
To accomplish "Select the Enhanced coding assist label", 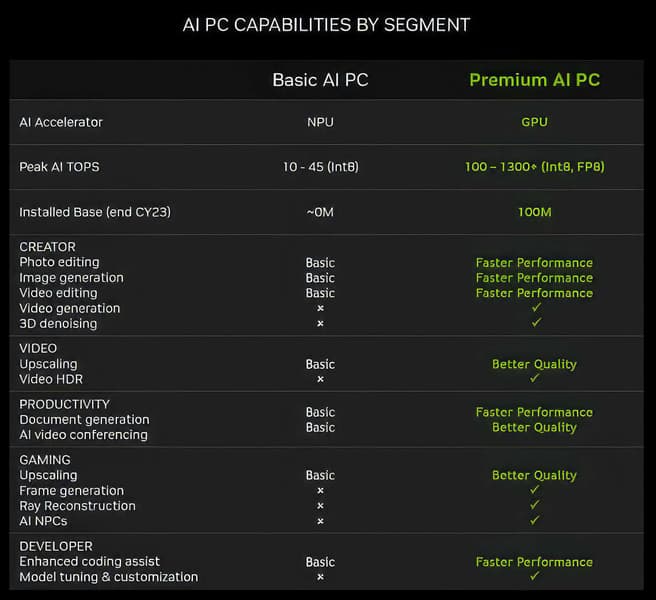I will click(x=90, y=562).
